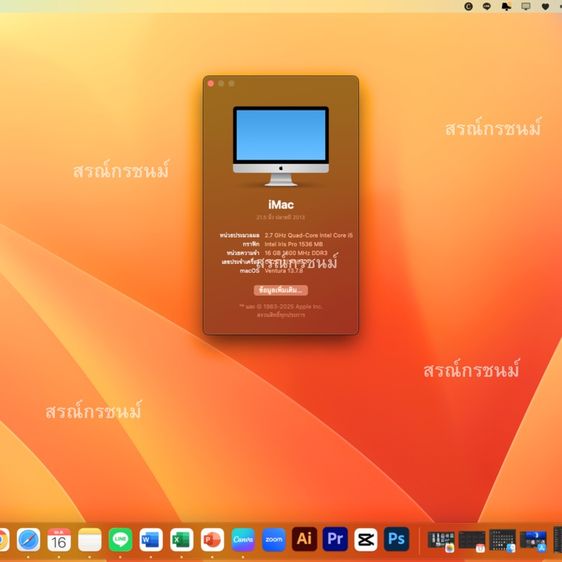
Task: Click the bell icon in the menu bar
Action: click(x=506, y=6)
